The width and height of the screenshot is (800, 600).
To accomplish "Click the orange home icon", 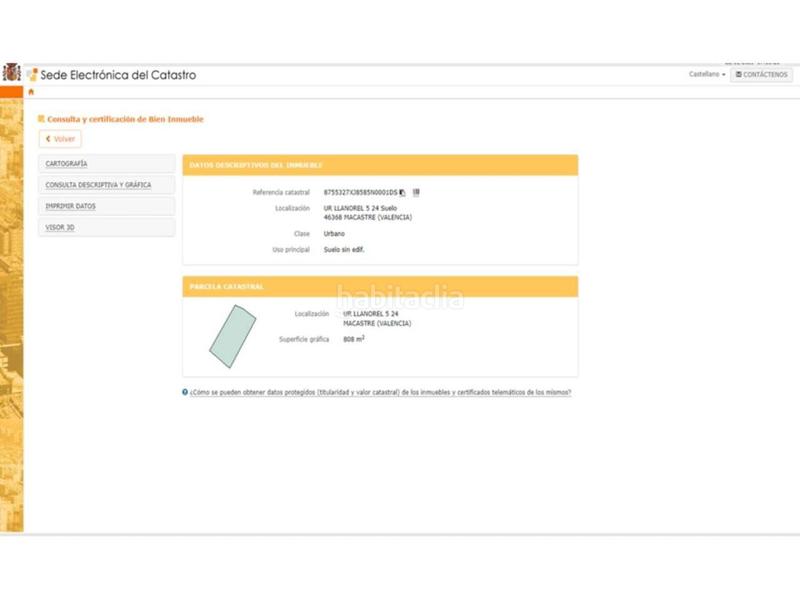I will [31, 92].
